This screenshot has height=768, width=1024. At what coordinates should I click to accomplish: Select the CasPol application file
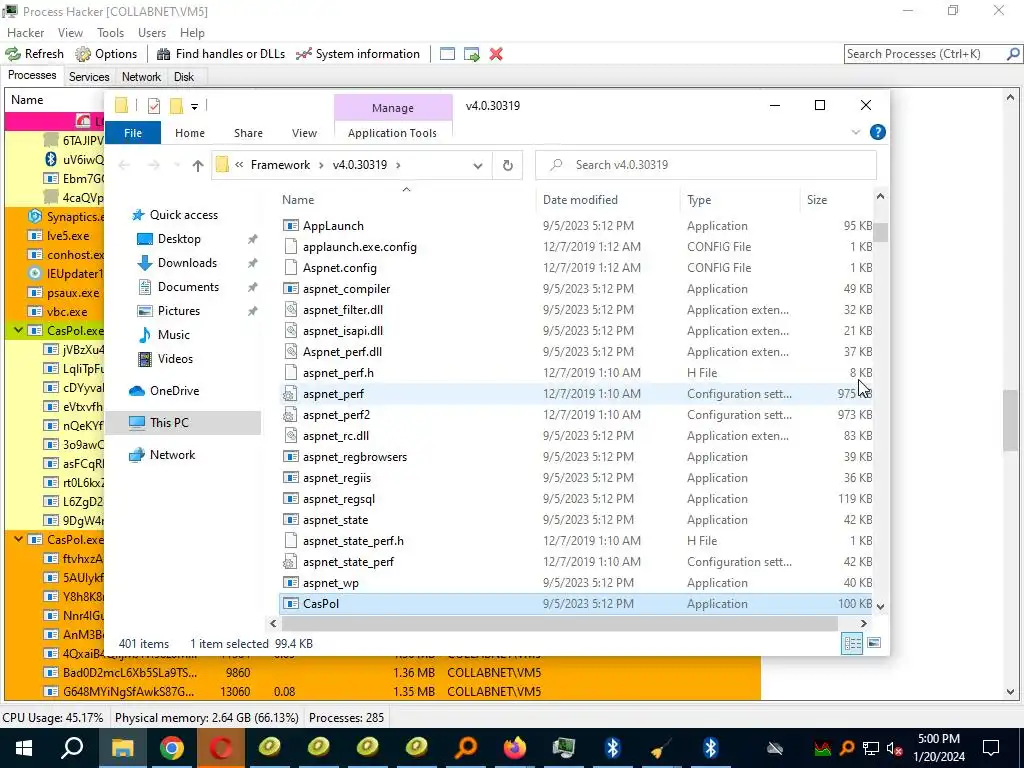tap(577, 603)
